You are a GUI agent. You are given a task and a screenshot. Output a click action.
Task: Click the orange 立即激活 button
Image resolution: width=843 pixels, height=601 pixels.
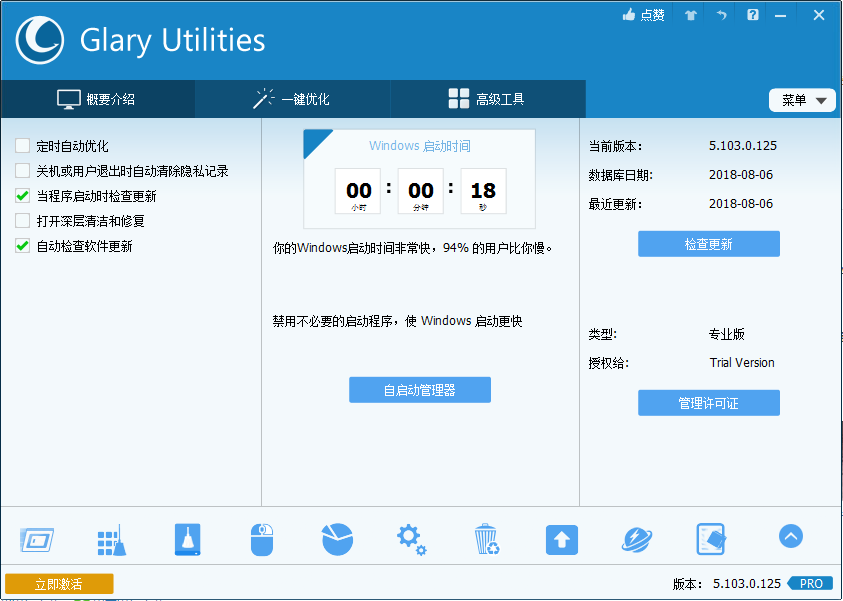[x=59, y=584]
